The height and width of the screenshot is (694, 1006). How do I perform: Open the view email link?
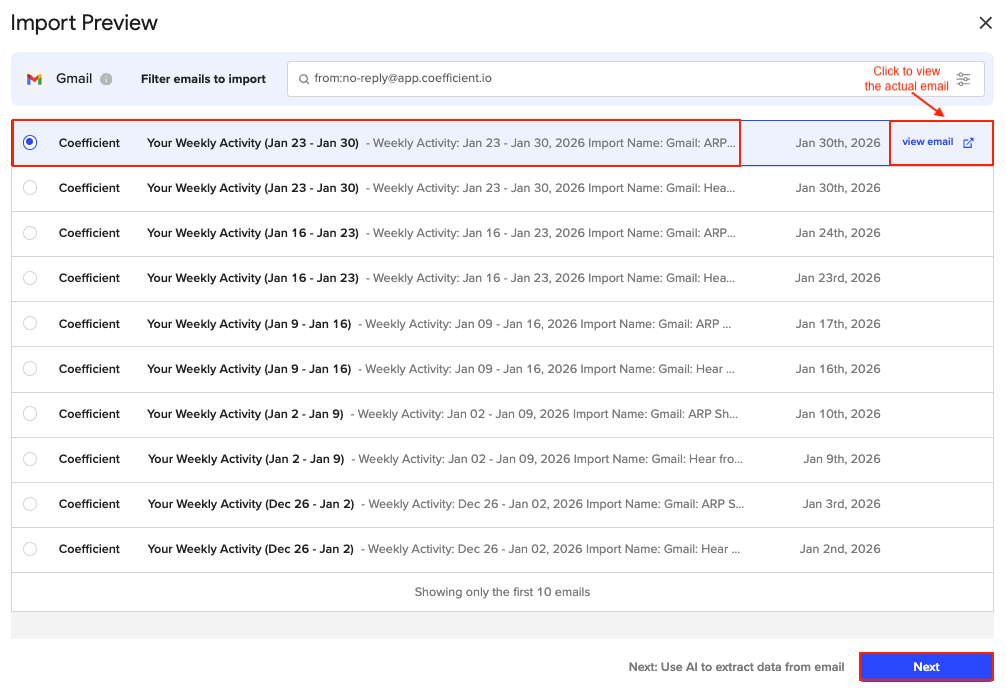pyautogui.click(x=927, y=142)
